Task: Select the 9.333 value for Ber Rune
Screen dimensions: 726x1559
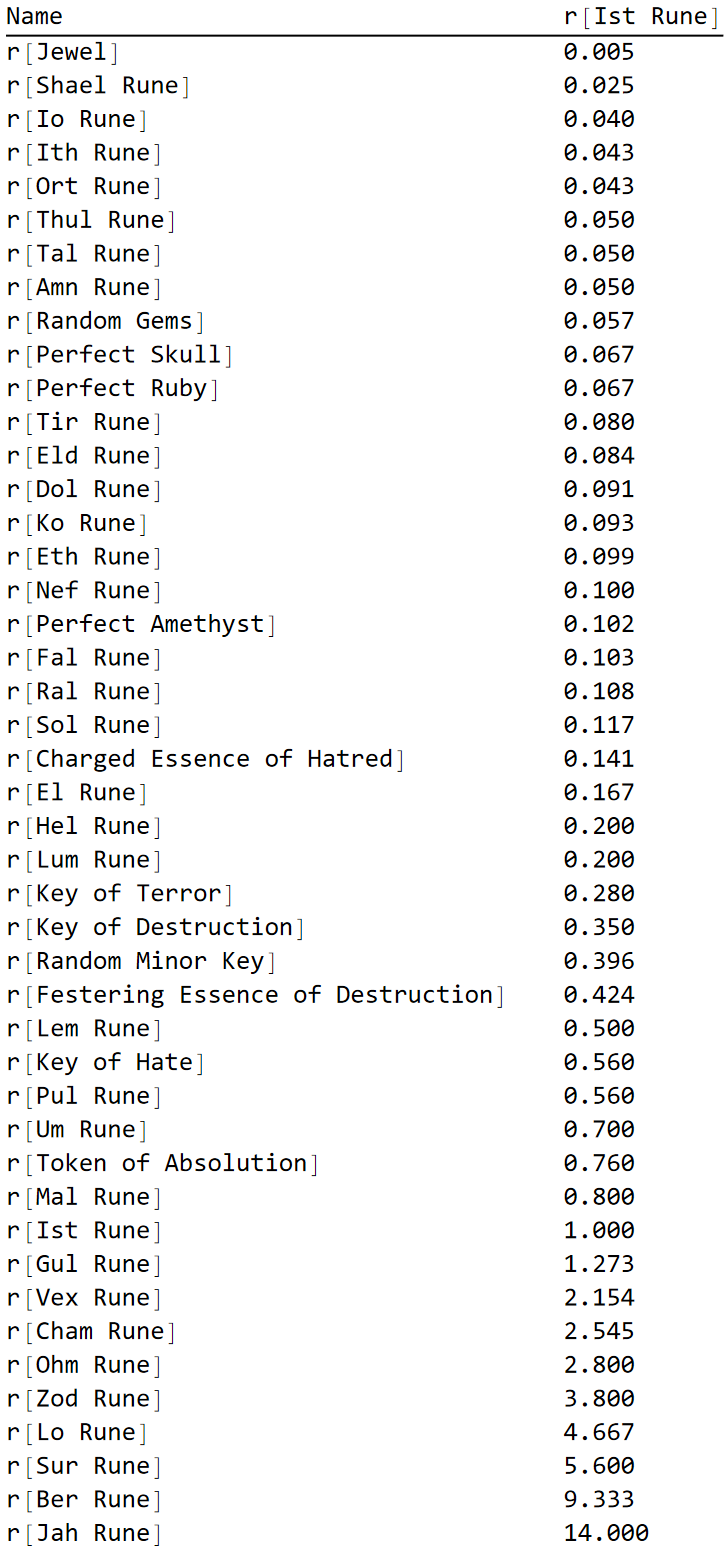Action: click(x=599, y=1500)
